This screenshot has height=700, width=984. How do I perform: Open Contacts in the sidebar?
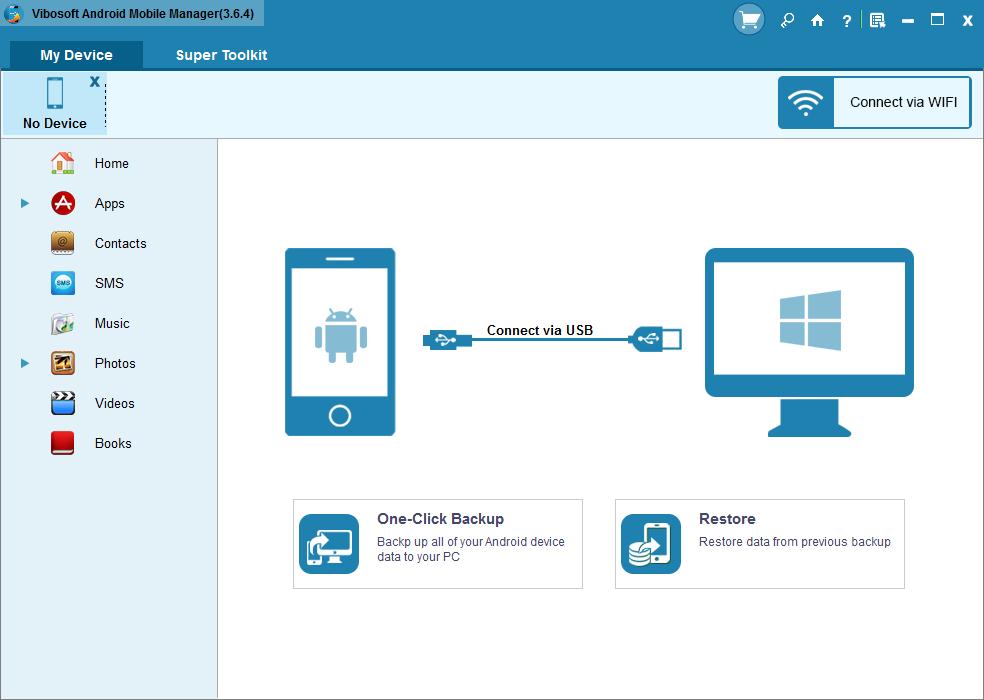coord(120,243)
